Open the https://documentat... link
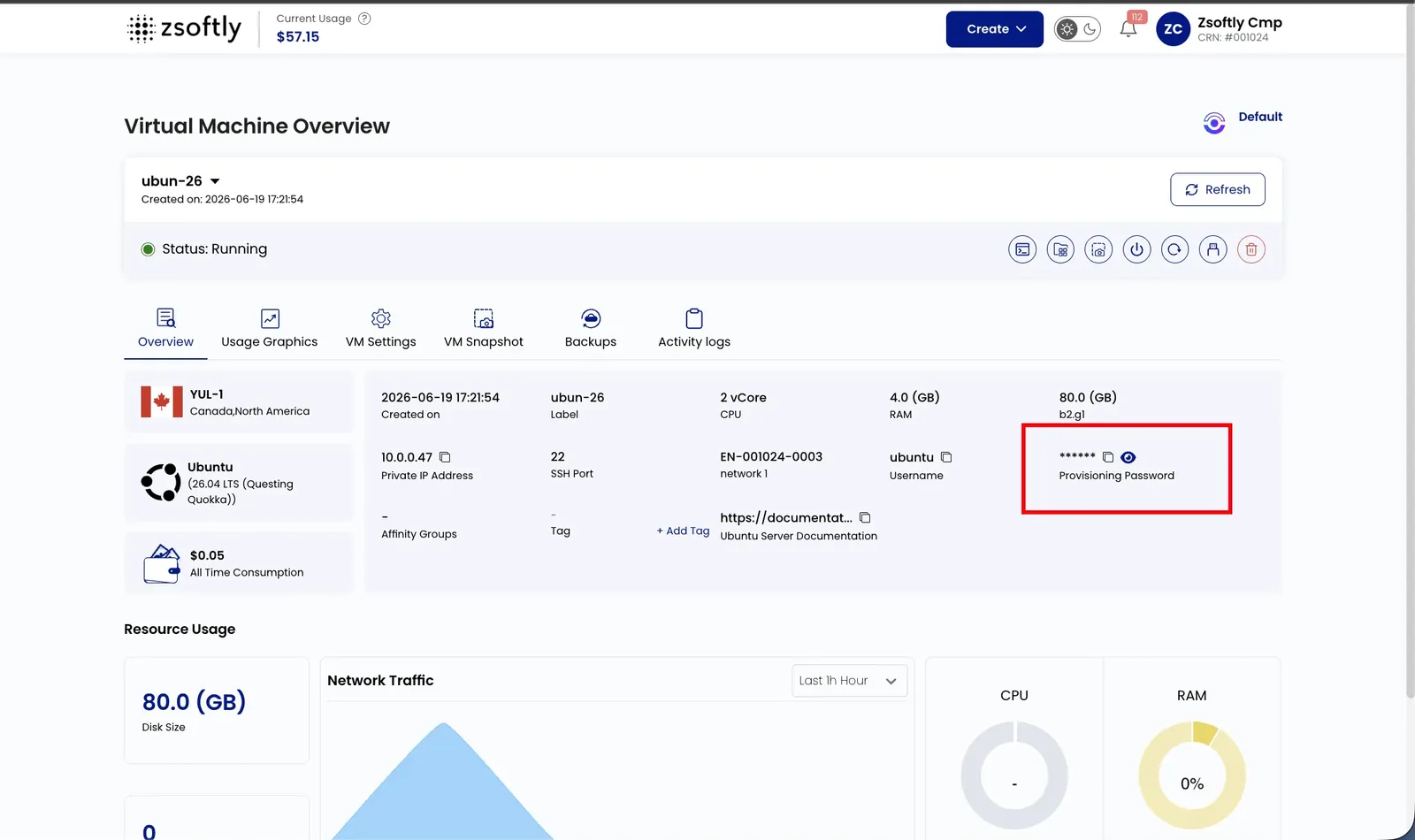This screenshot has height=840, width=1415. 786,517
